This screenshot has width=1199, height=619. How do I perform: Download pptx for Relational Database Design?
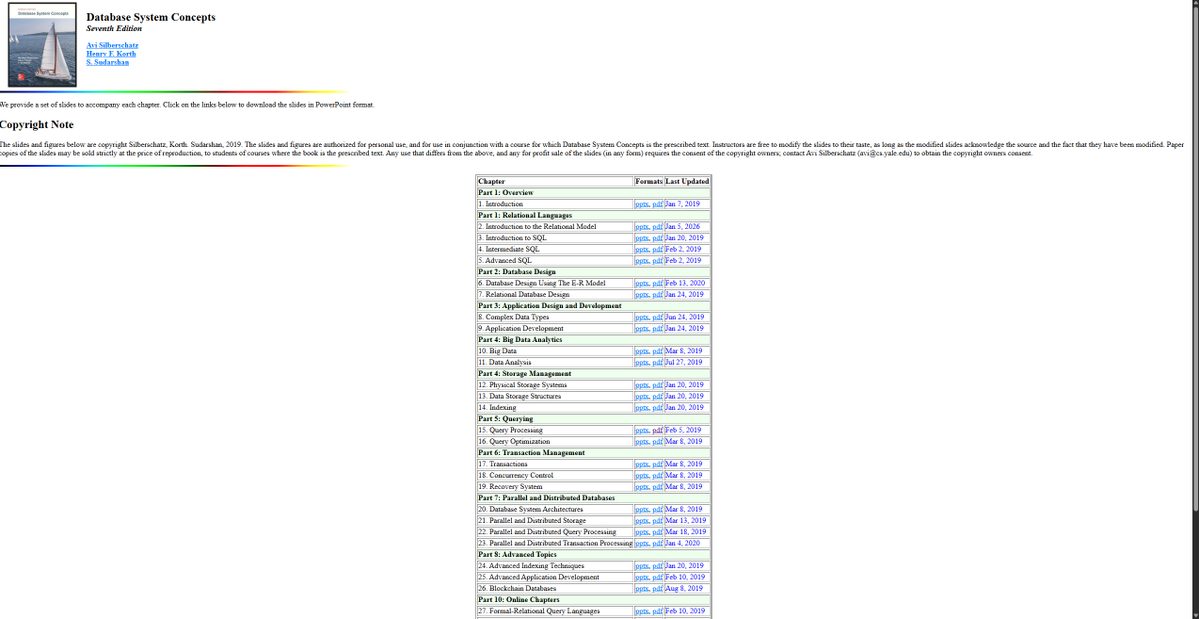pos(642,294)
